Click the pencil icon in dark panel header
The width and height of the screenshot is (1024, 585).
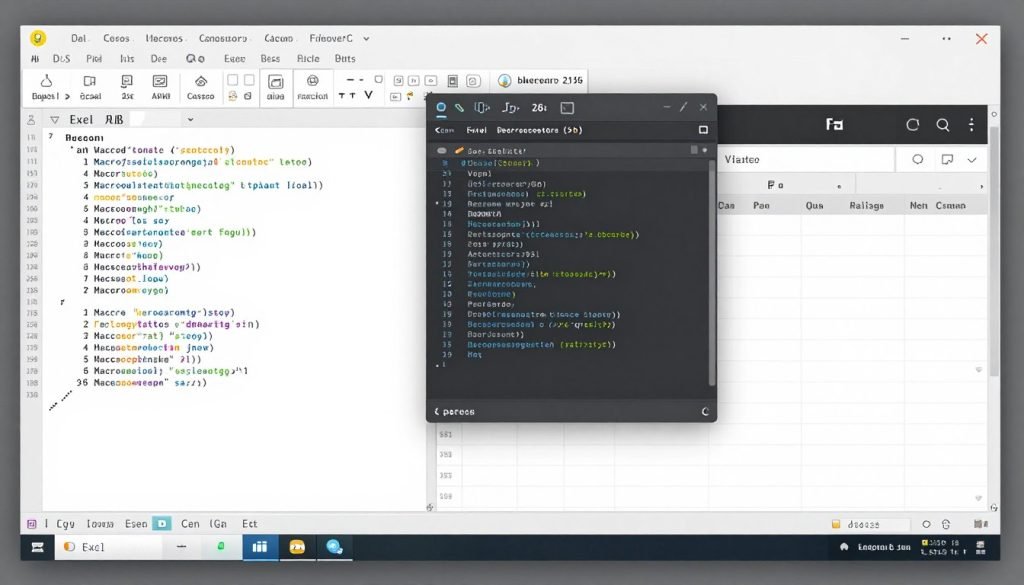click(460, 108)
